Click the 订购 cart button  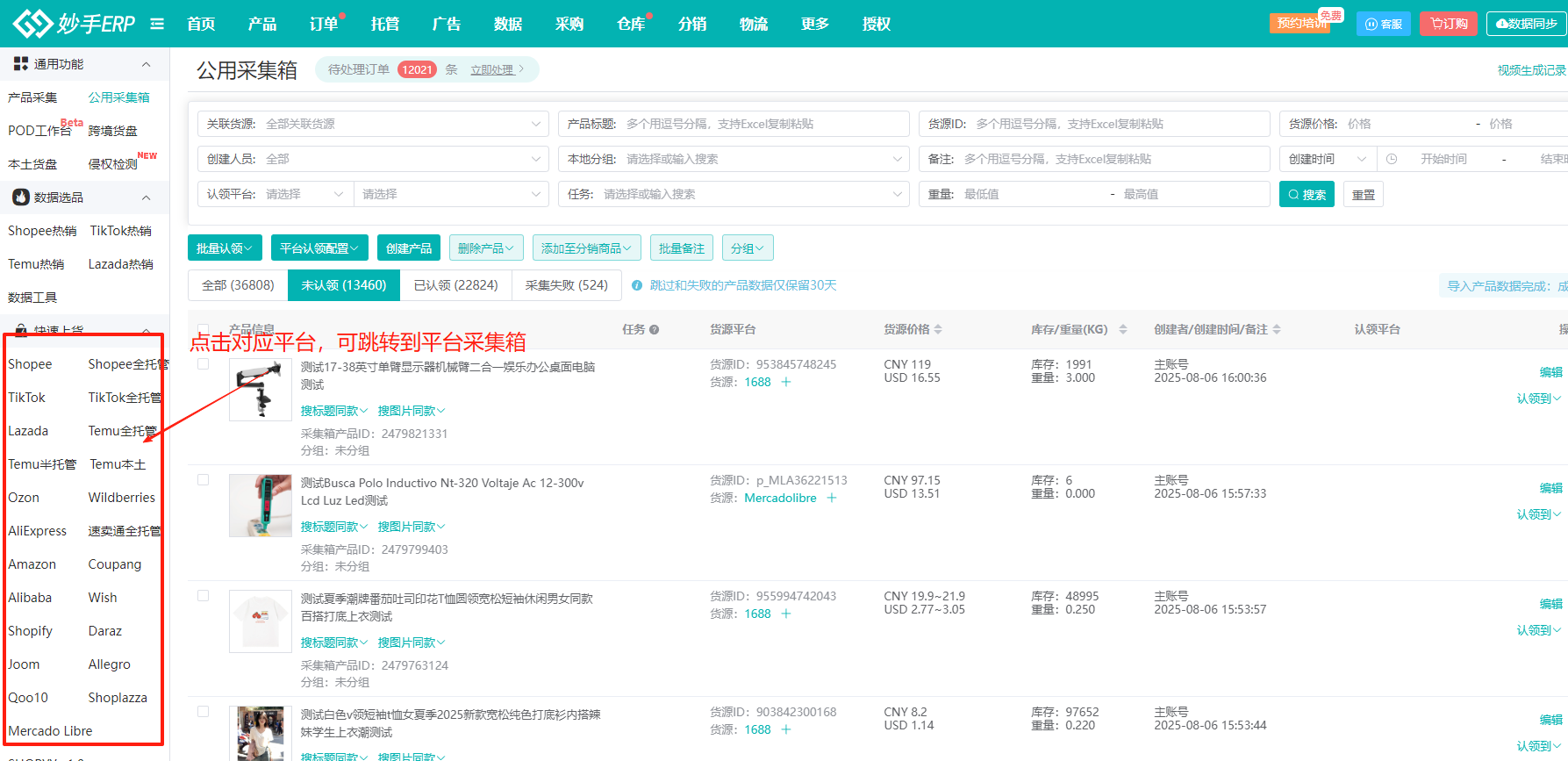point(1449,24)
